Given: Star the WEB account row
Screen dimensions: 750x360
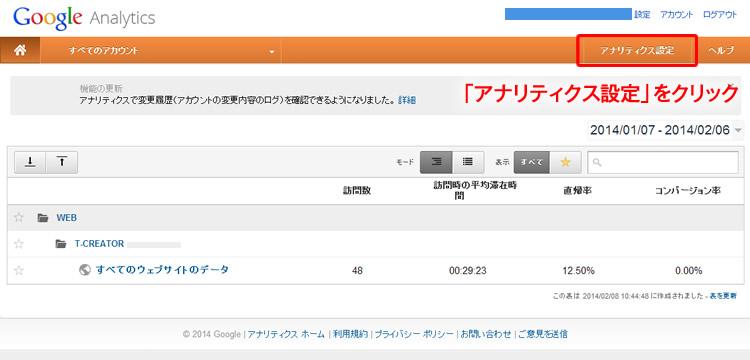Looking at the screenshot, I should tap(19, 218).
